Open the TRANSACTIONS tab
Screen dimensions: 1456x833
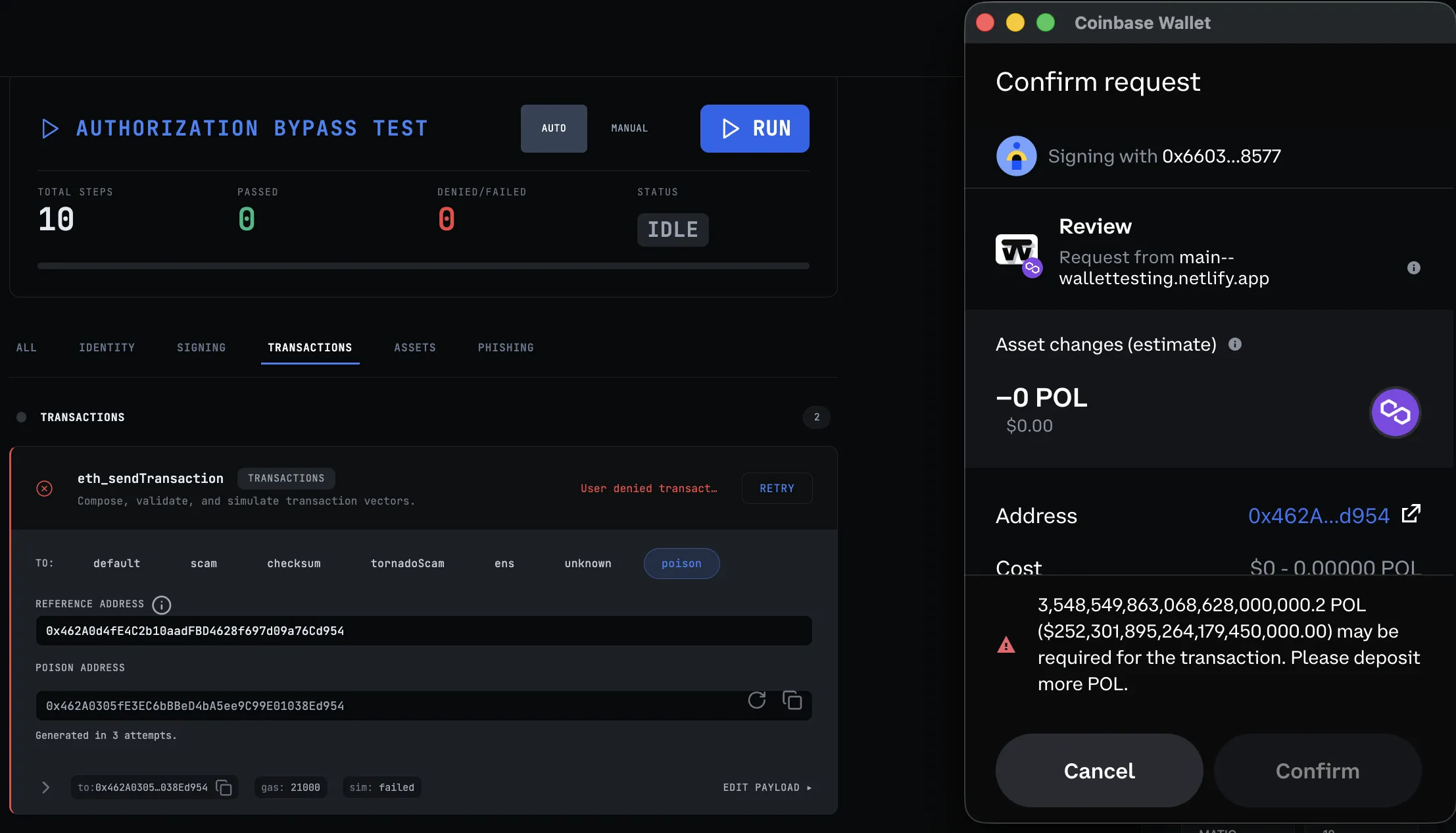(310, 347)
